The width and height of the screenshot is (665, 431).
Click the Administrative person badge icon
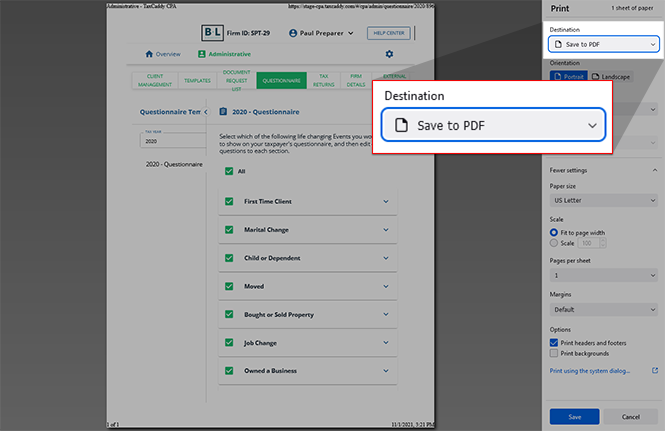pyautogui.click(x=201, y=54)
